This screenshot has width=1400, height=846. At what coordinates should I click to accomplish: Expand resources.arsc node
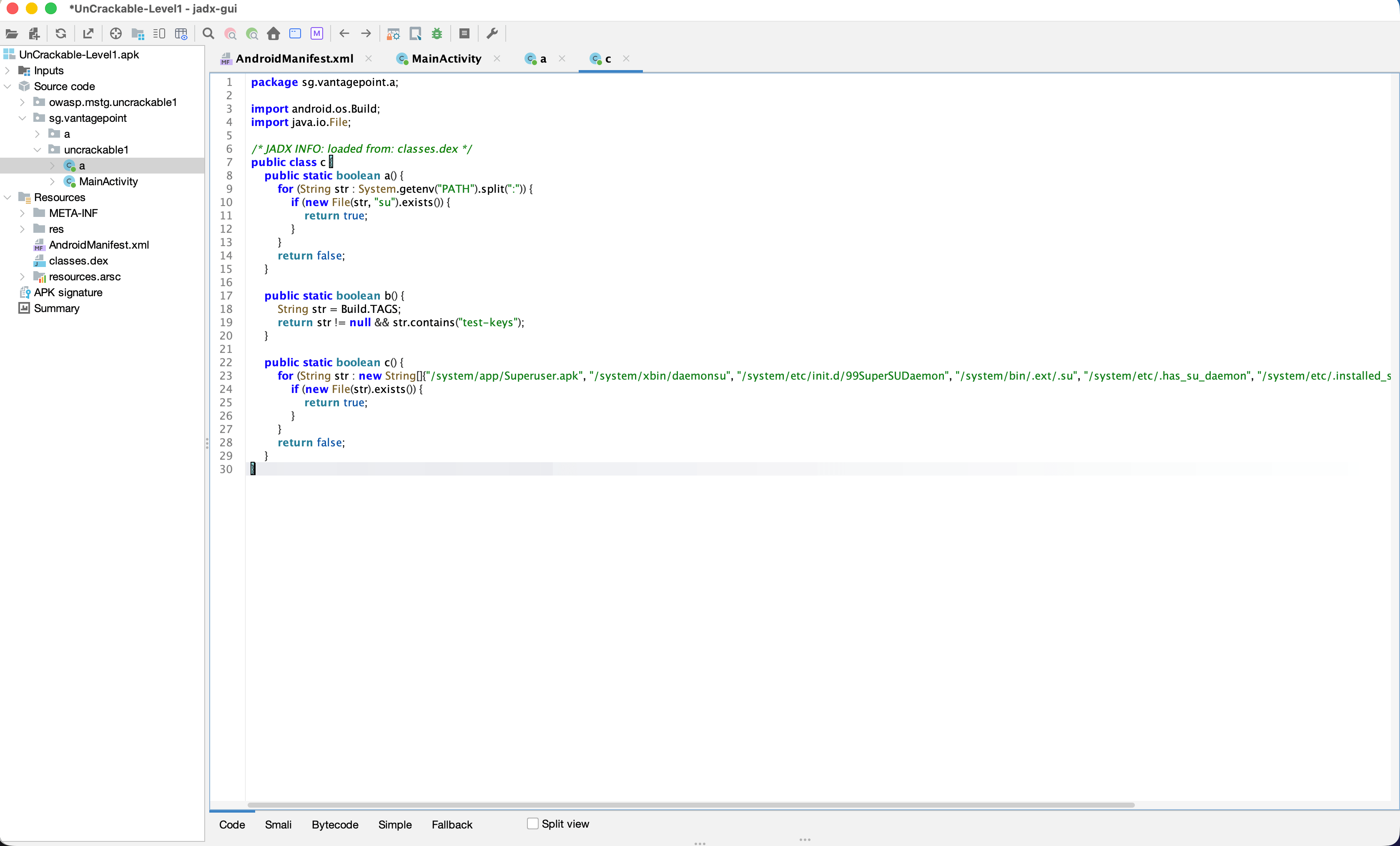coord(22,277)
